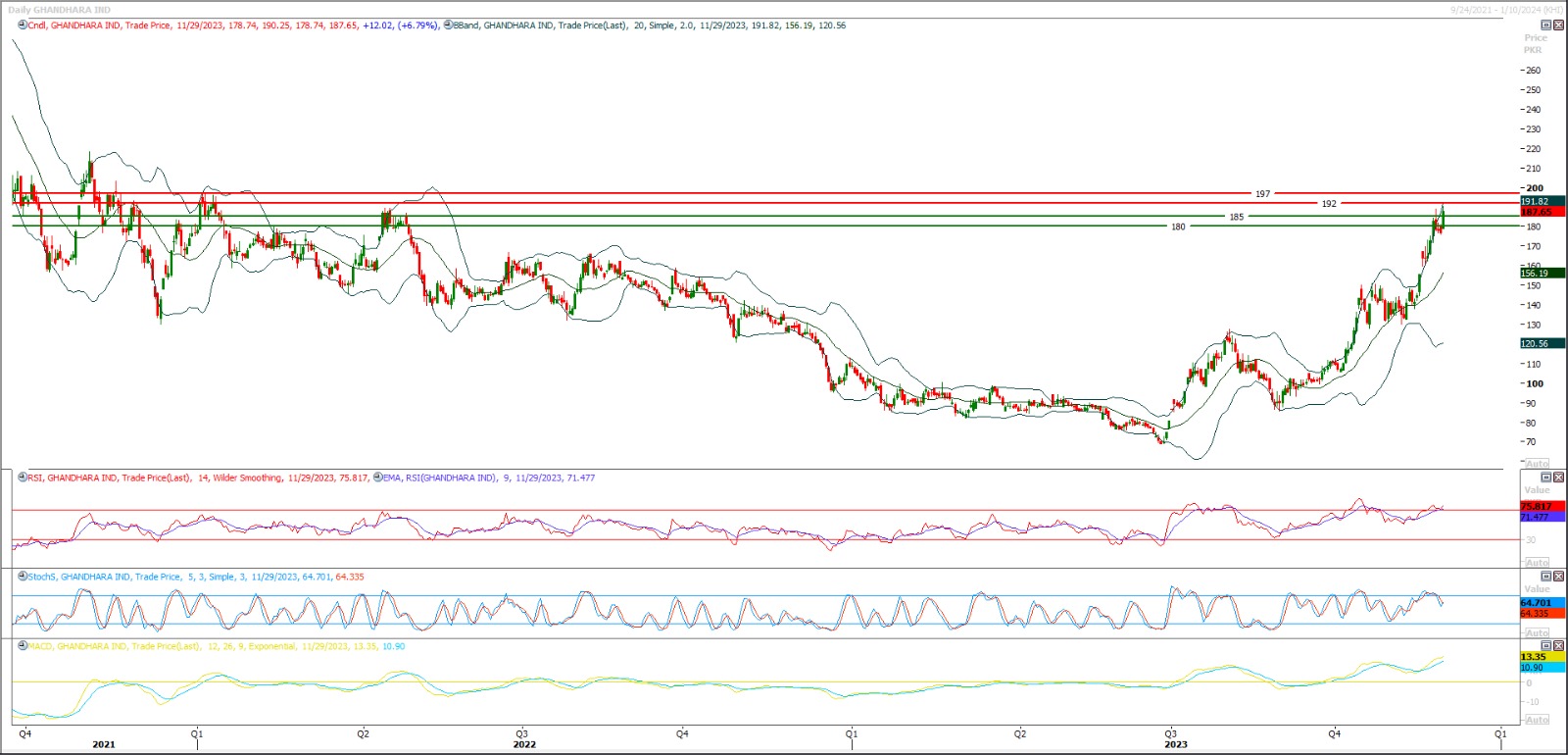Maximize the RSI indicator panel
This screenshot has height=755, width=1568.
click(x=1546, y=478)
